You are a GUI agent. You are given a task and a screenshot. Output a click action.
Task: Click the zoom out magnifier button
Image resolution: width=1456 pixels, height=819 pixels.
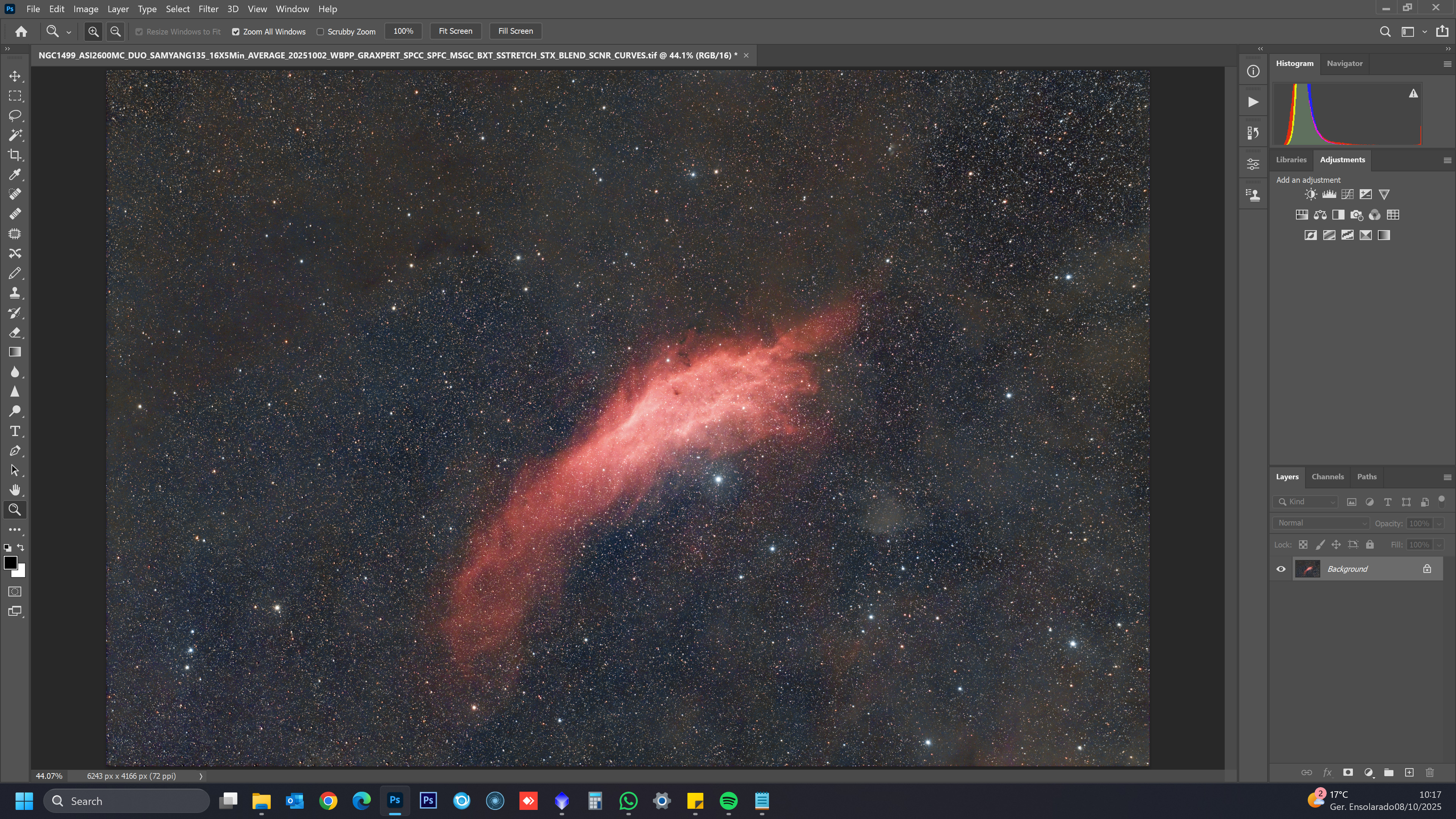(115, 31)
